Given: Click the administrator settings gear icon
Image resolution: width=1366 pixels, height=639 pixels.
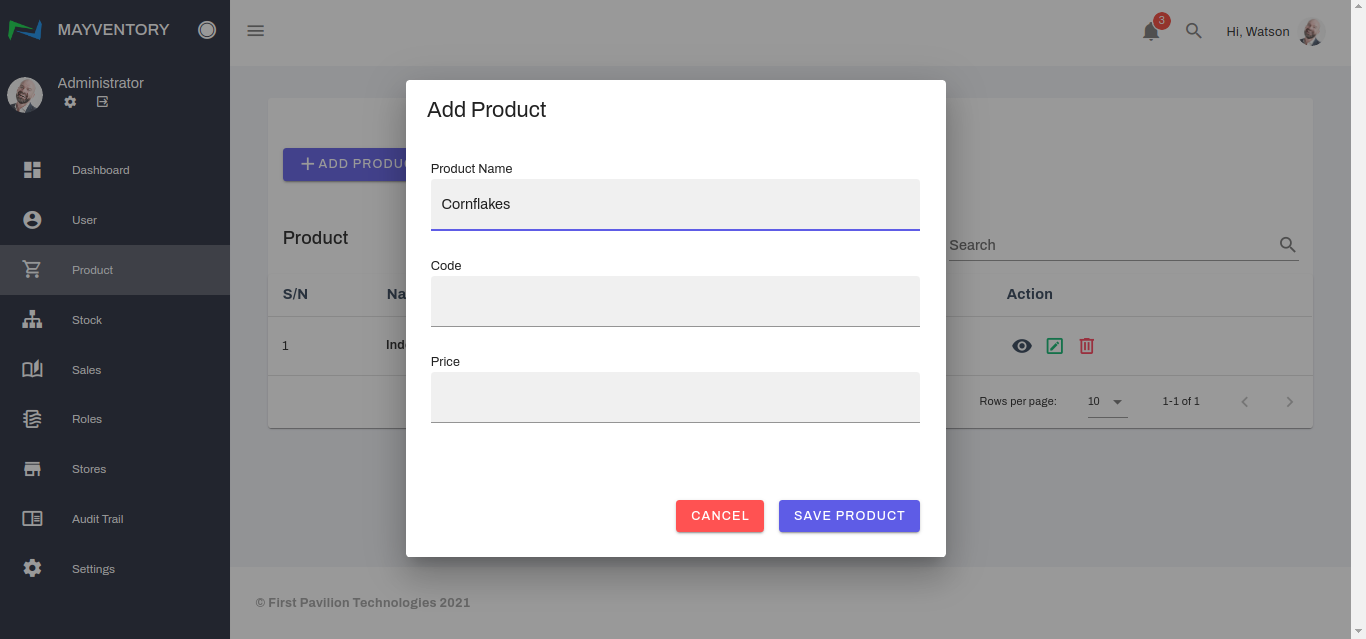Looking at the screenshot, I should (x=70, y=102).
